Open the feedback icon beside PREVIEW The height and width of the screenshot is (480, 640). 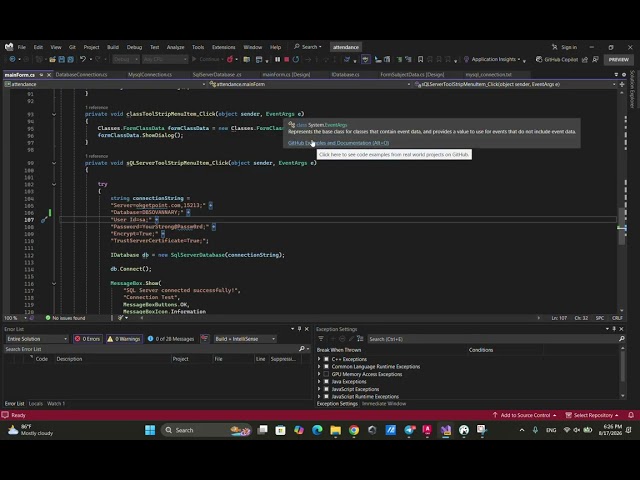tap(596, 60)
